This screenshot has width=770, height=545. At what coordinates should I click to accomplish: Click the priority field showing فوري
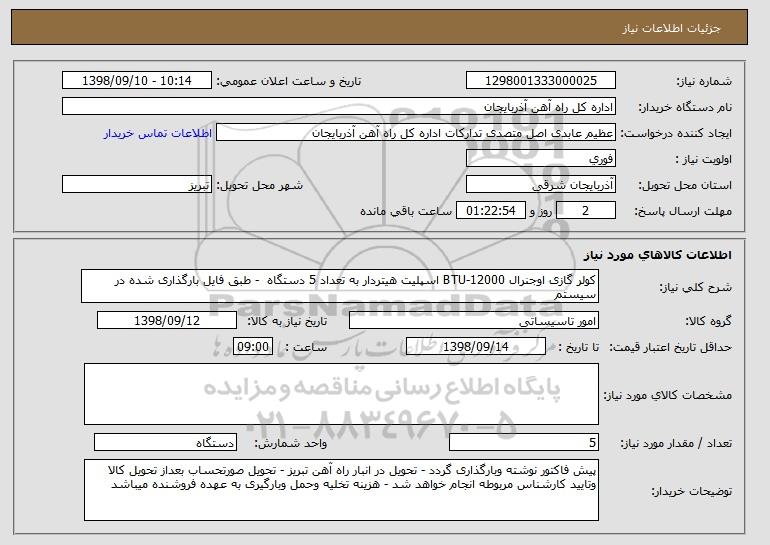541,159
